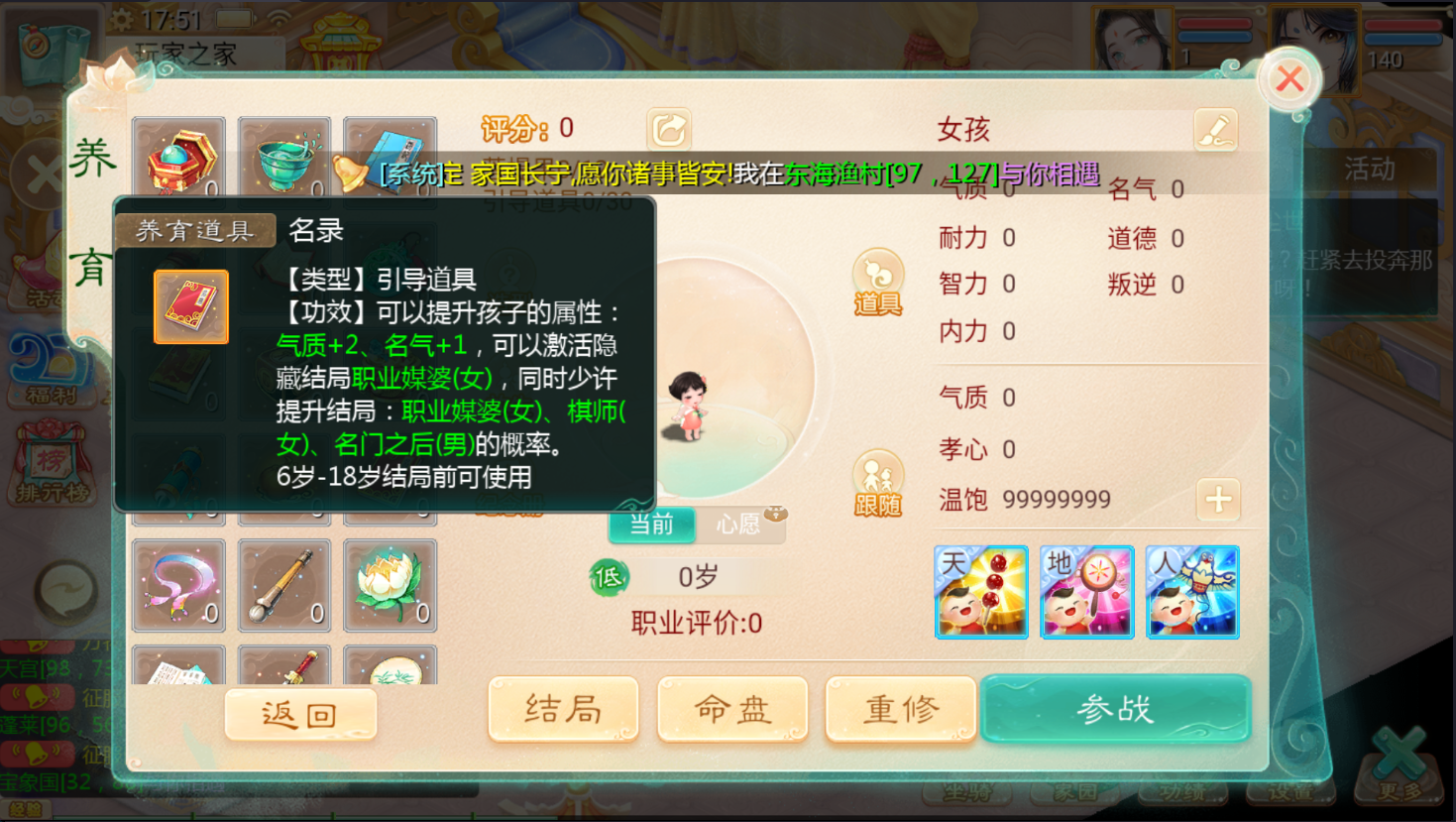Click the 返回 back button
Image resolution: width=1456 pixels, height=822 pixels.
pyautogui.click(x=300, y=713)
